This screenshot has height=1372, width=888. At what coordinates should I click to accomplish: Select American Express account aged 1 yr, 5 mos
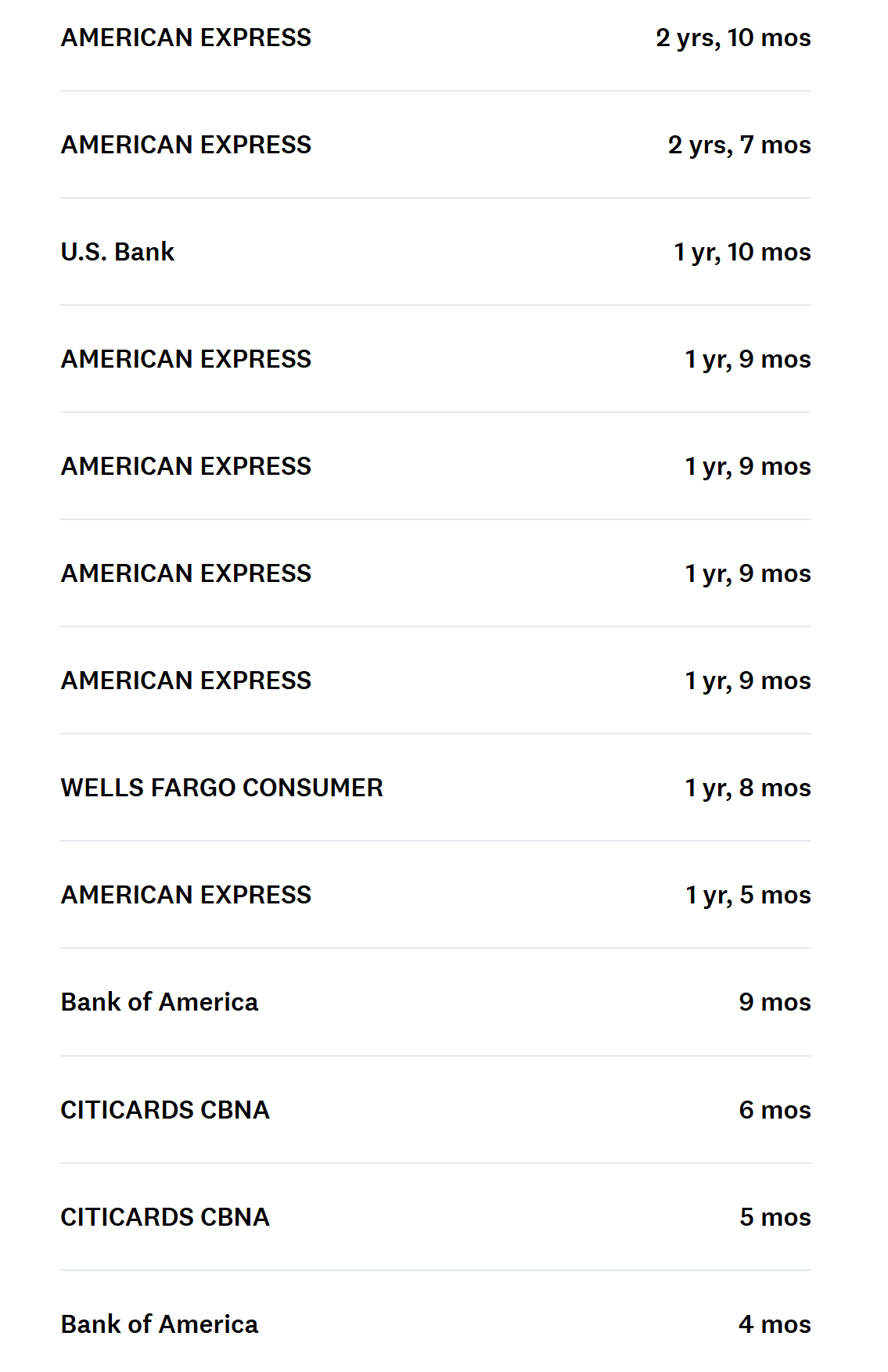click(x=186, y=895)
